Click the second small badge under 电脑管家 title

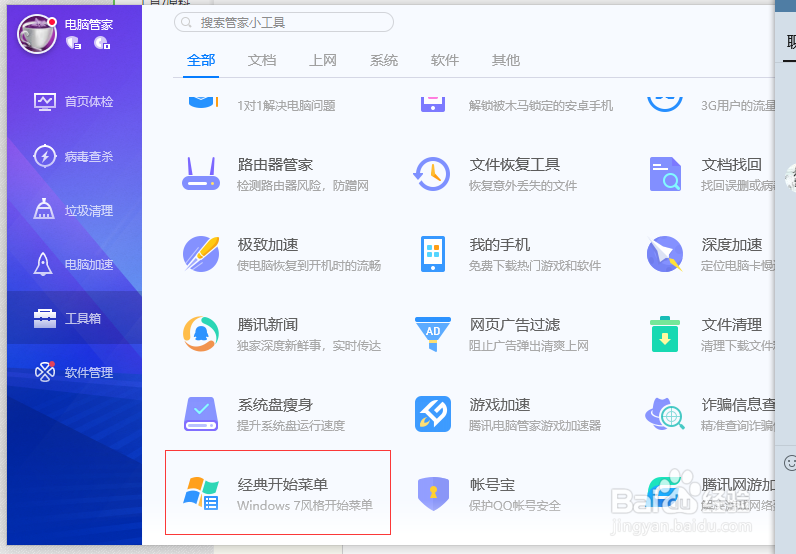coord(102,43)
